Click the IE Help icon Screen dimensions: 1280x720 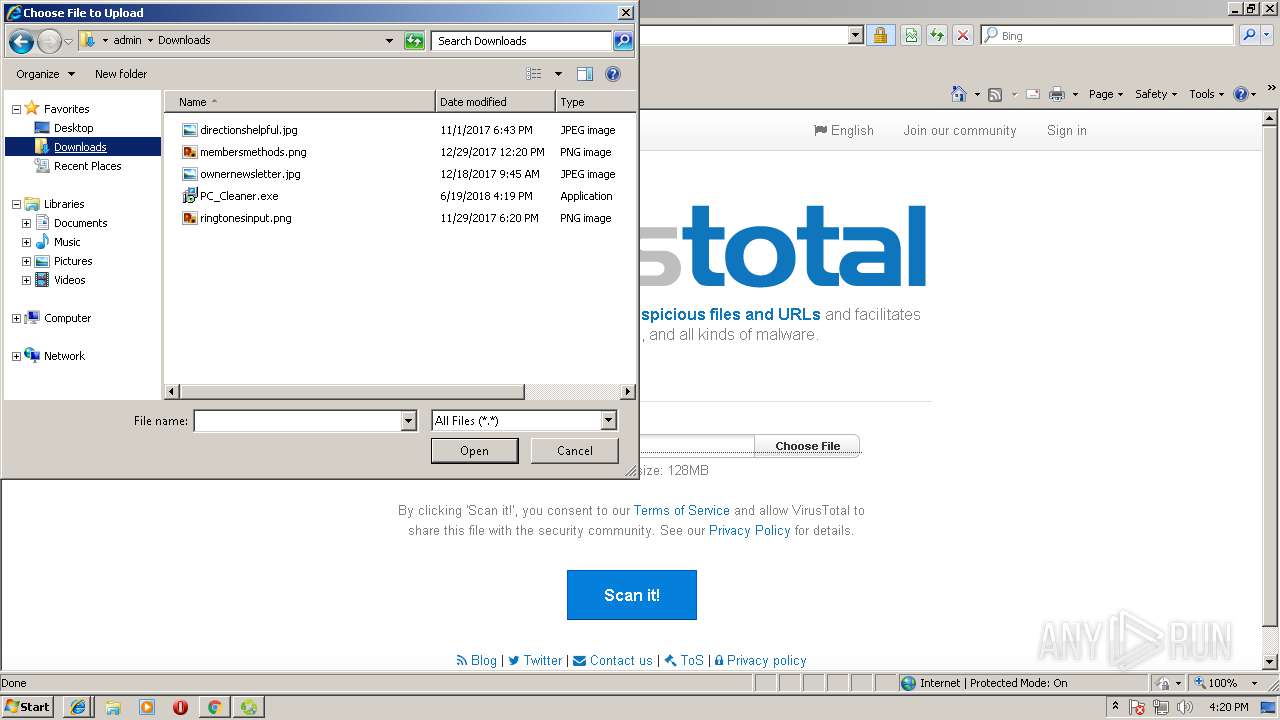click(1241, 94)
